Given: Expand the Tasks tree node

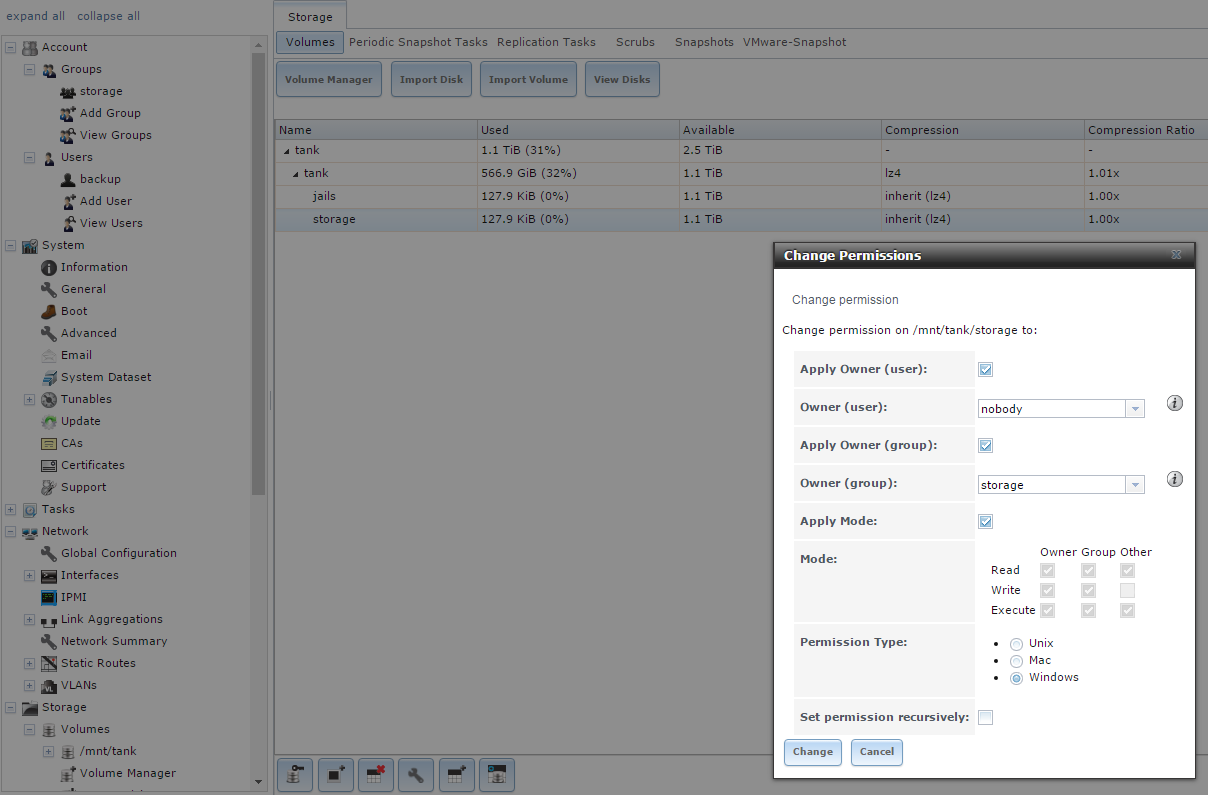Looking at the screenshot, I should (11, 509).
